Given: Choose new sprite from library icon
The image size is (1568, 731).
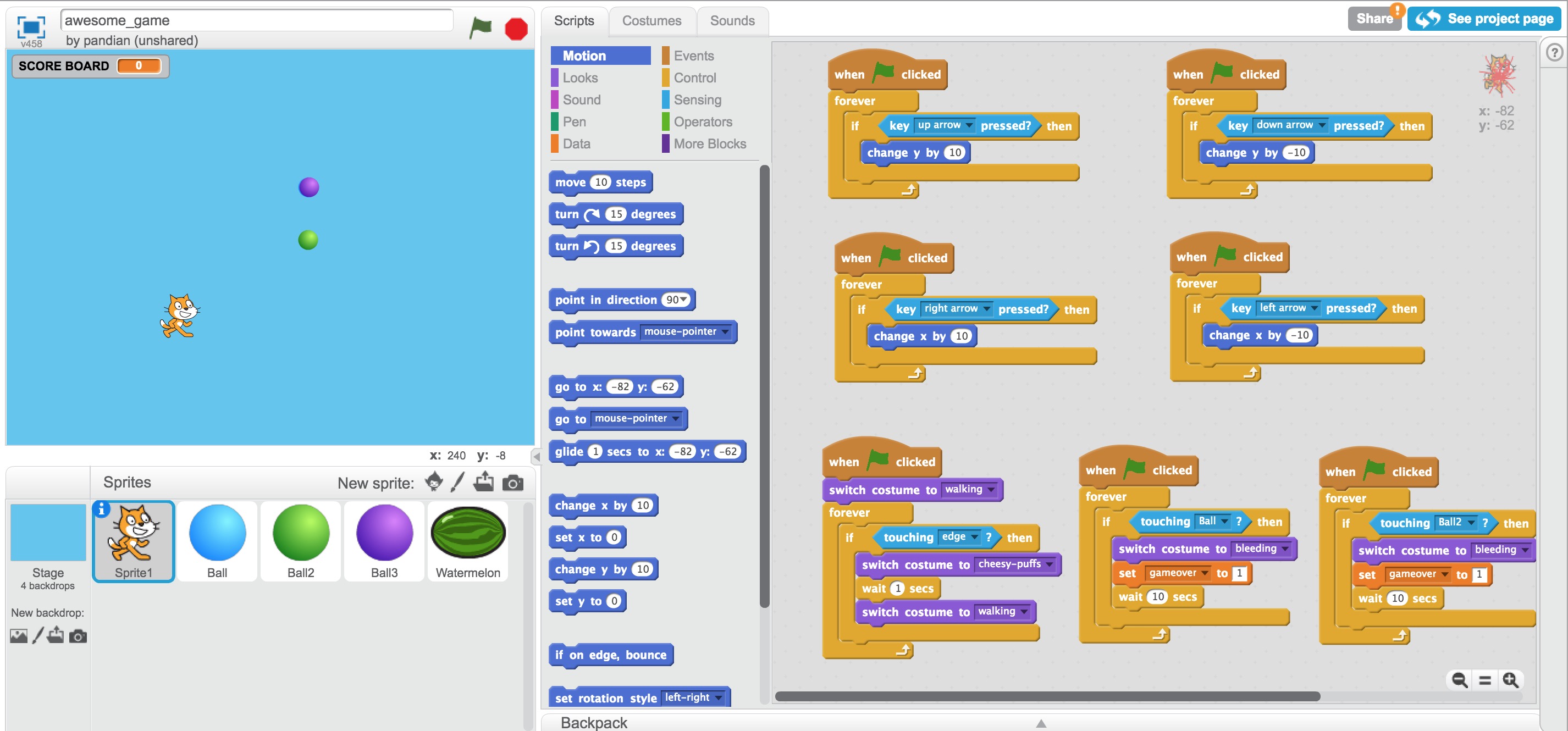Looking at the screenshot, I should [x=434, y=482].
